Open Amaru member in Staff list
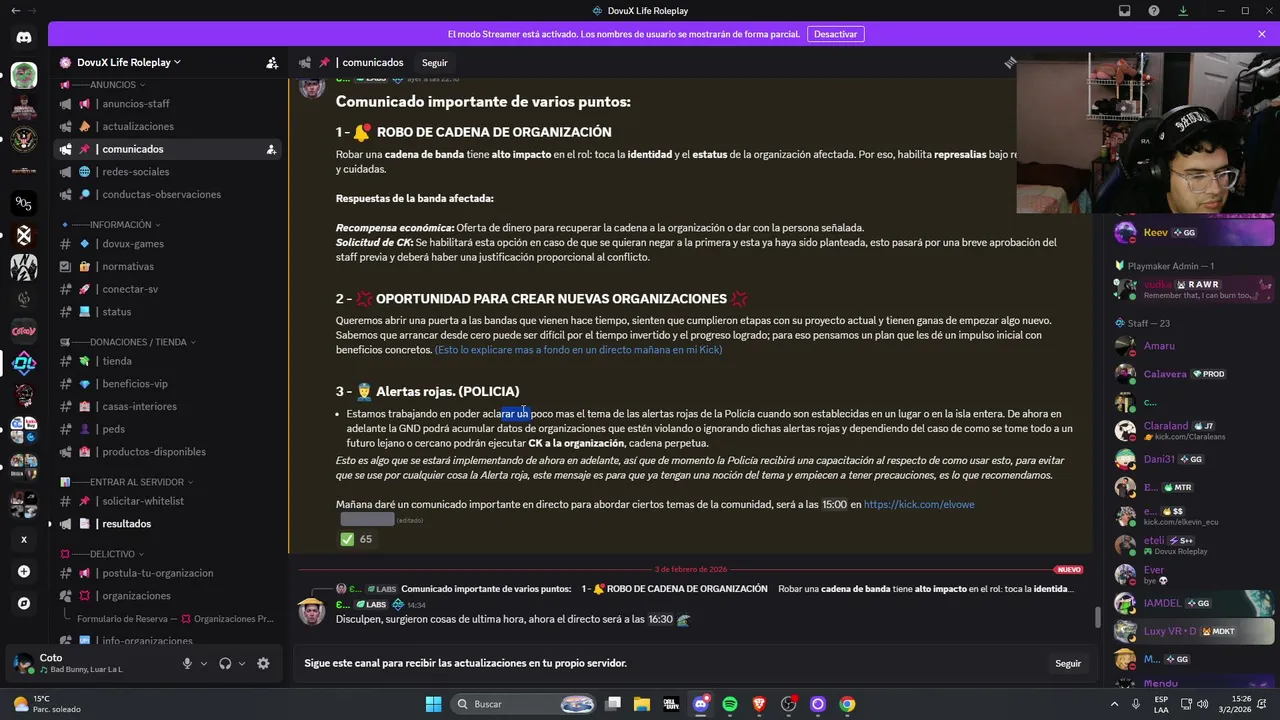The image size is (1280, 720). [x=1195, y=346]
